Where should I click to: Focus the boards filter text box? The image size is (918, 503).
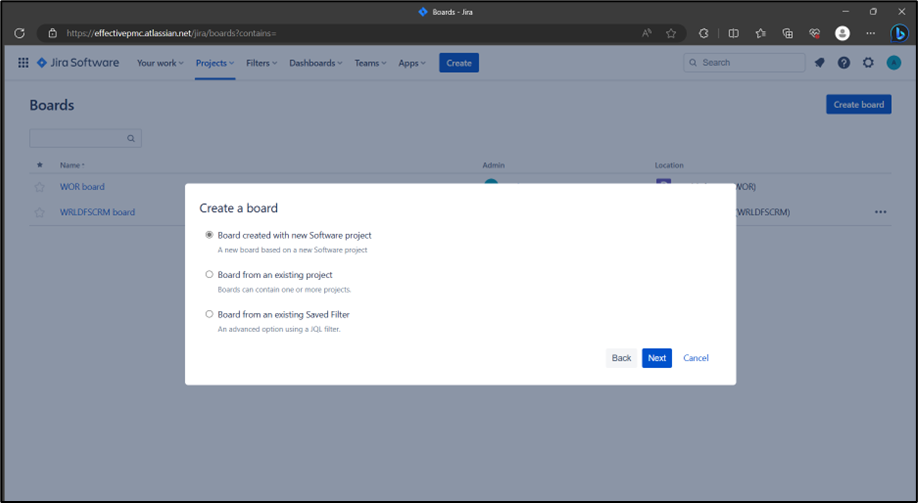point(85,138)
